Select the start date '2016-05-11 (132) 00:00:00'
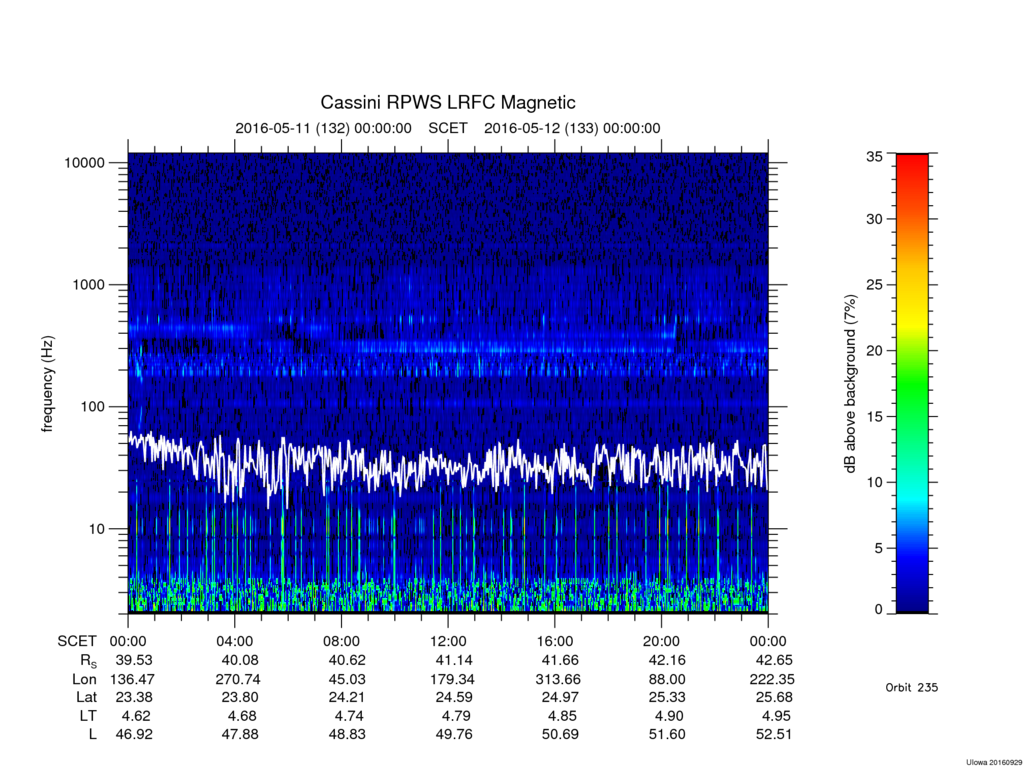This screenshot has width=1024, height=767. click(x=323, y=128)
